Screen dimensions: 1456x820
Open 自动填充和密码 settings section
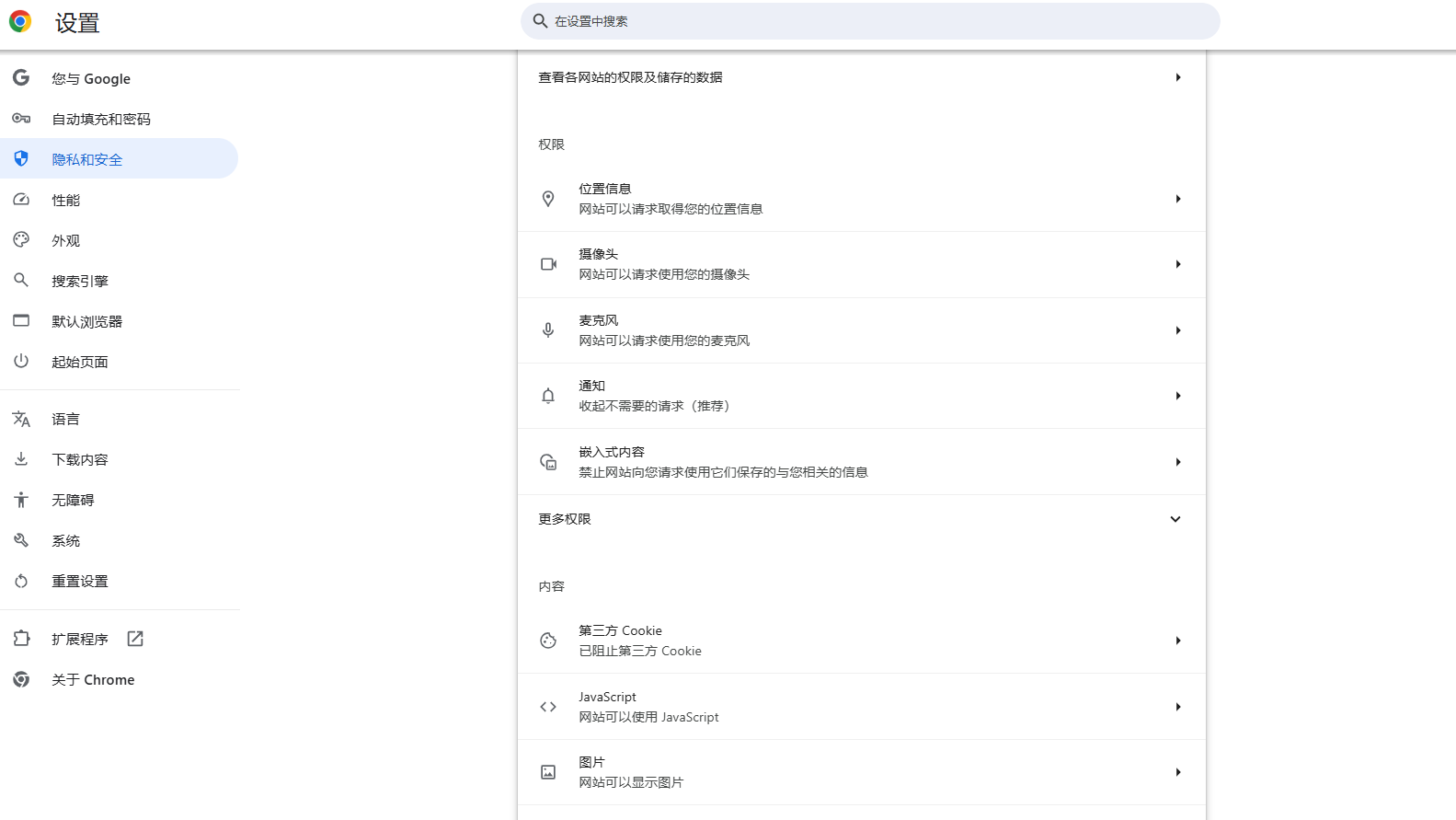tap(119, 119)
